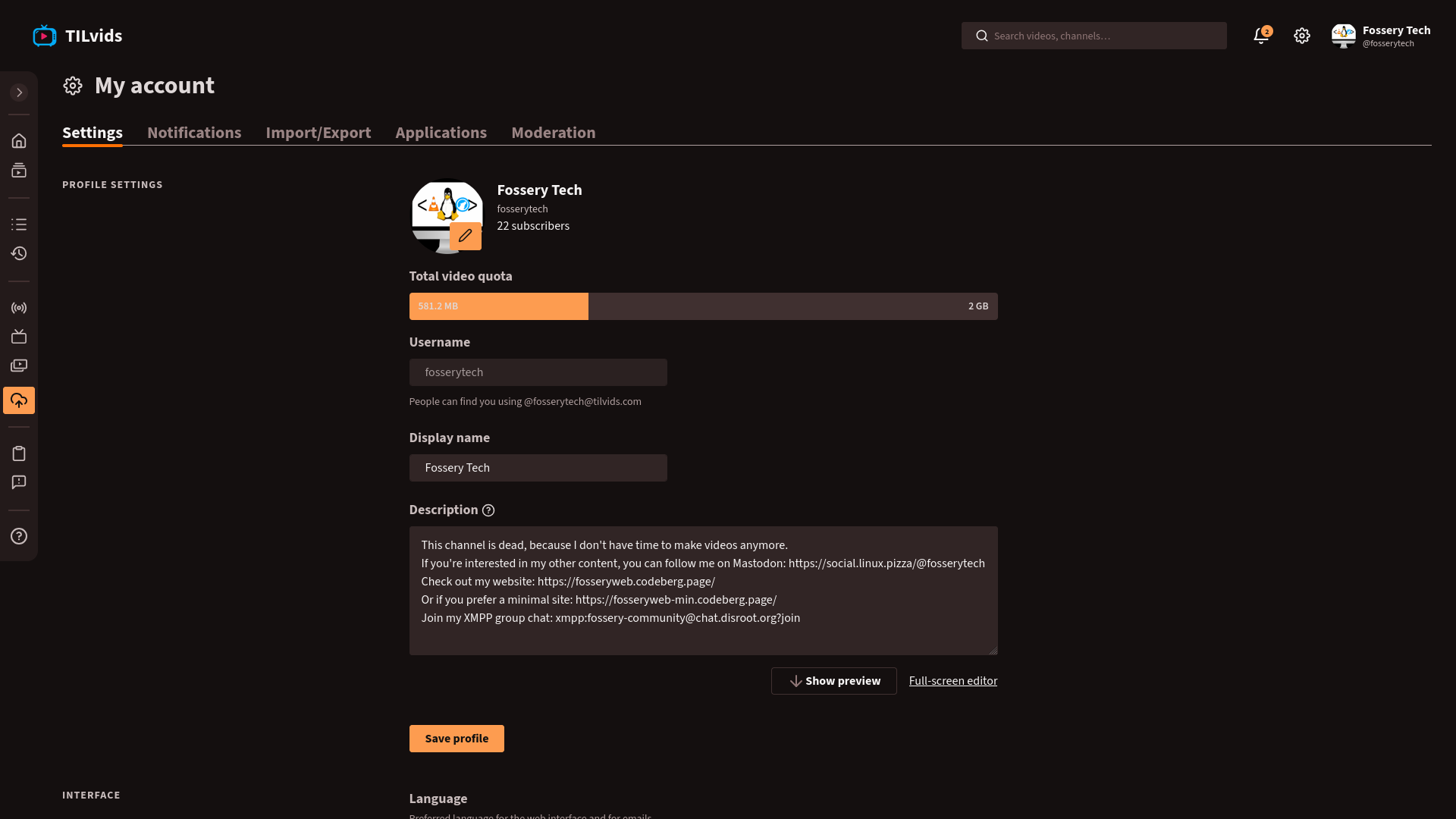
Task: Click the Username field fosserytech
Action: pyautogui.click(x=538, y=372)
